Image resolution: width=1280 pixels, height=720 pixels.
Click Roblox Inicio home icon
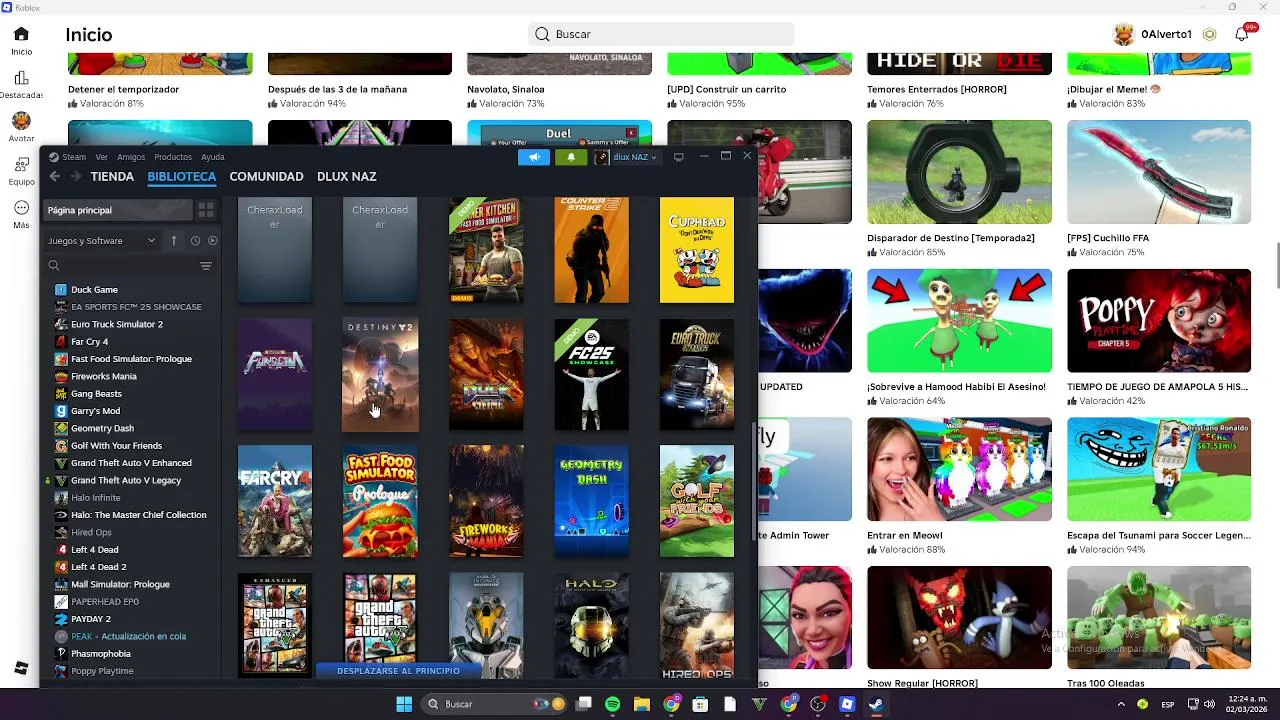coord(21,34)
